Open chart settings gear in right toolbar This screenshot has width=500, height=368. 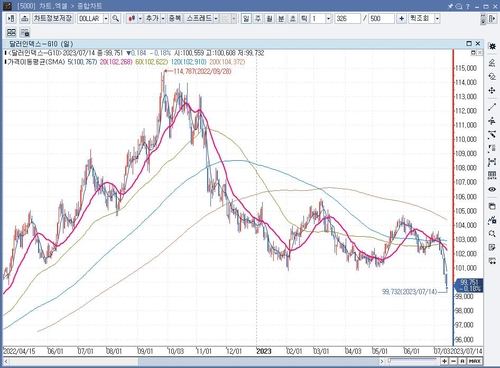point(492,46)
